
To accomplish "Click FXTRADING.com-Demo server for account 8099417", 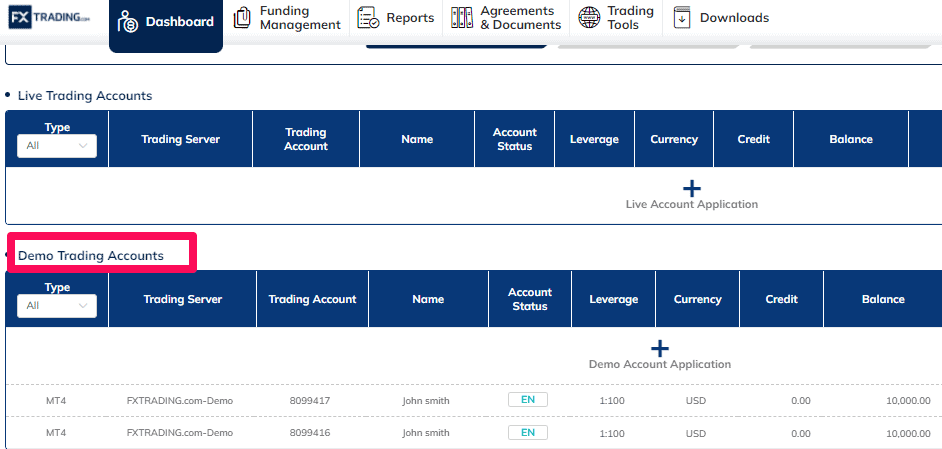I will [x=180, y=400].
